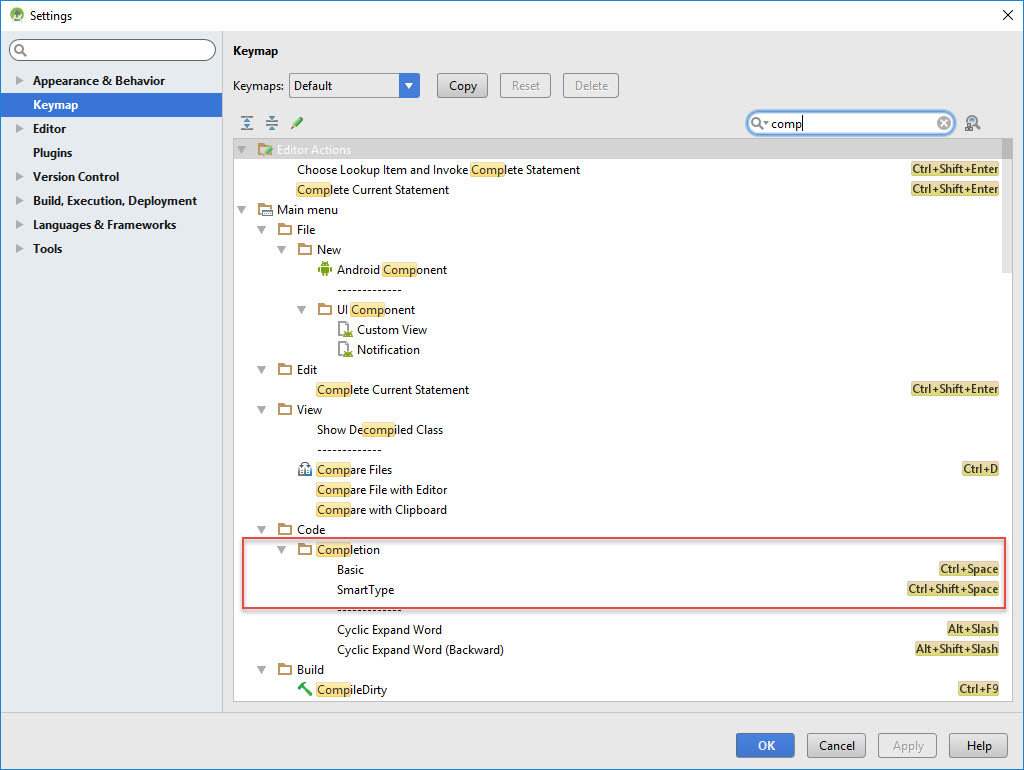Click the Collapse All toolbar icon
1024x770 pixels.
(272, 123)
